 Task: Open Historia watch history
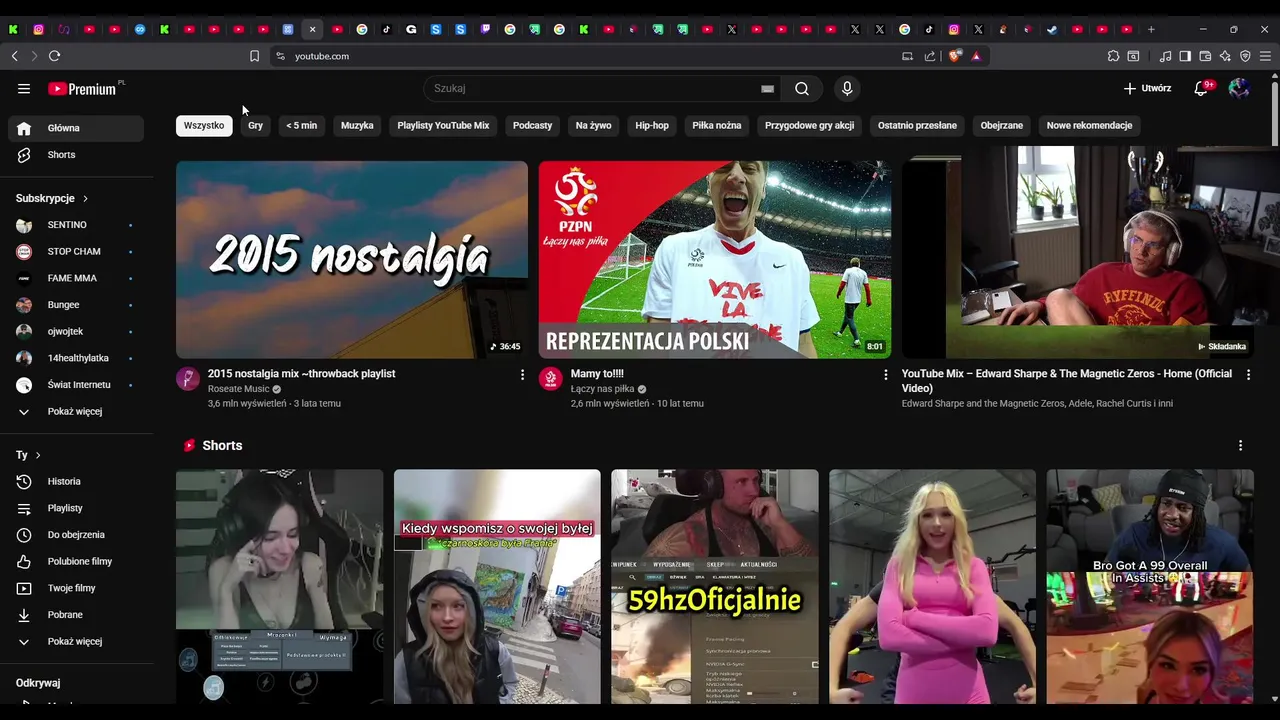76,482
